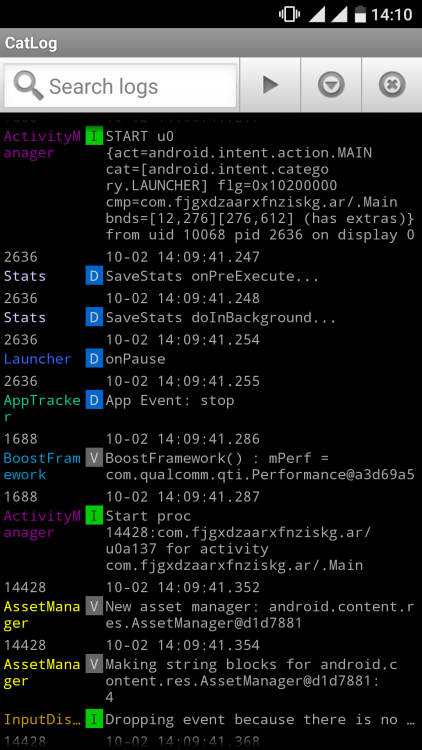Tap the BoostFramework tag label
This screenshot has height=750, width=422.
(43, 466)
